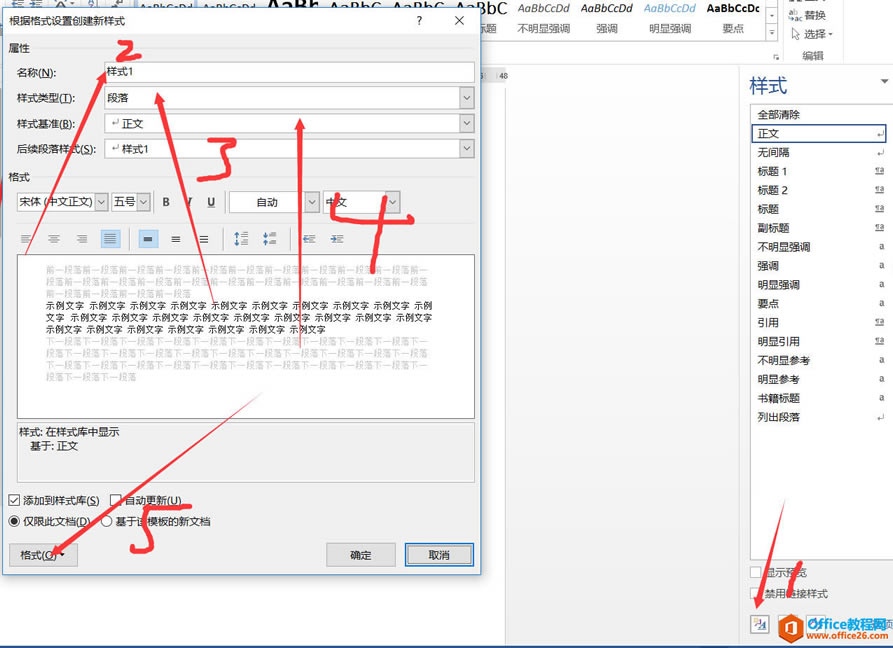Viewport: 893px width, 648px height.
Task: Select 标题 1 in Styles pane
Action: (819, 171)
